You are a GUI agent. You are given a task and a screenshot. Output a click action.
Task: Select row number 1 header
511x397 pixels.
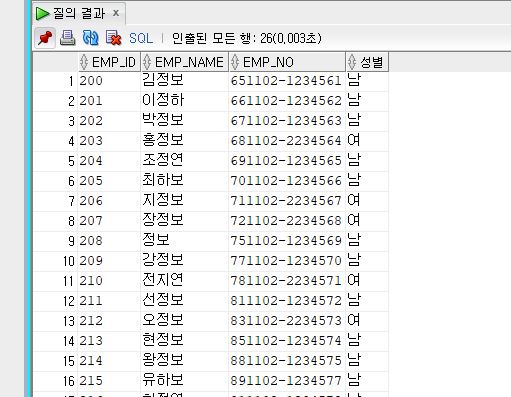(x=55, y=81)
